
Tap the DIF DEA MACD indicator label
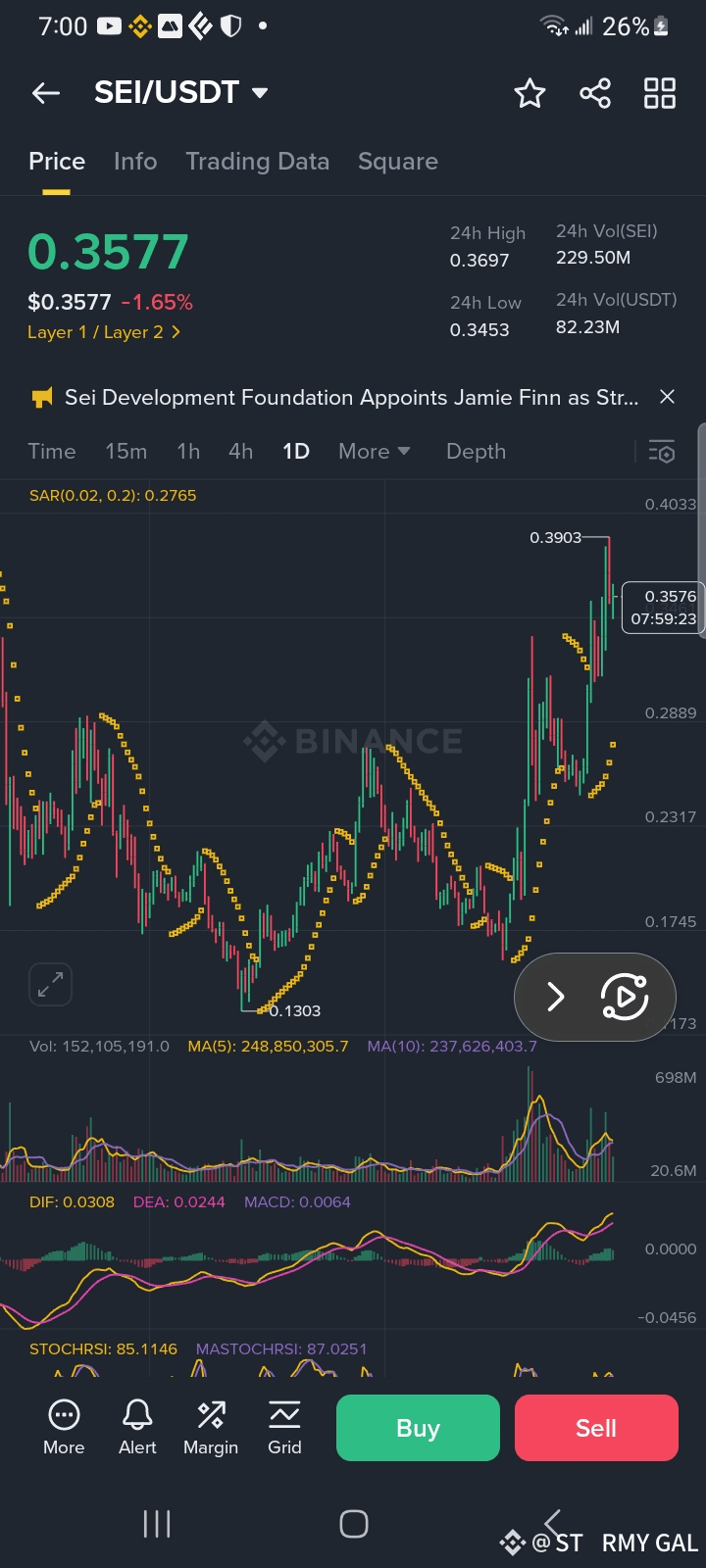coord(190,1202)
